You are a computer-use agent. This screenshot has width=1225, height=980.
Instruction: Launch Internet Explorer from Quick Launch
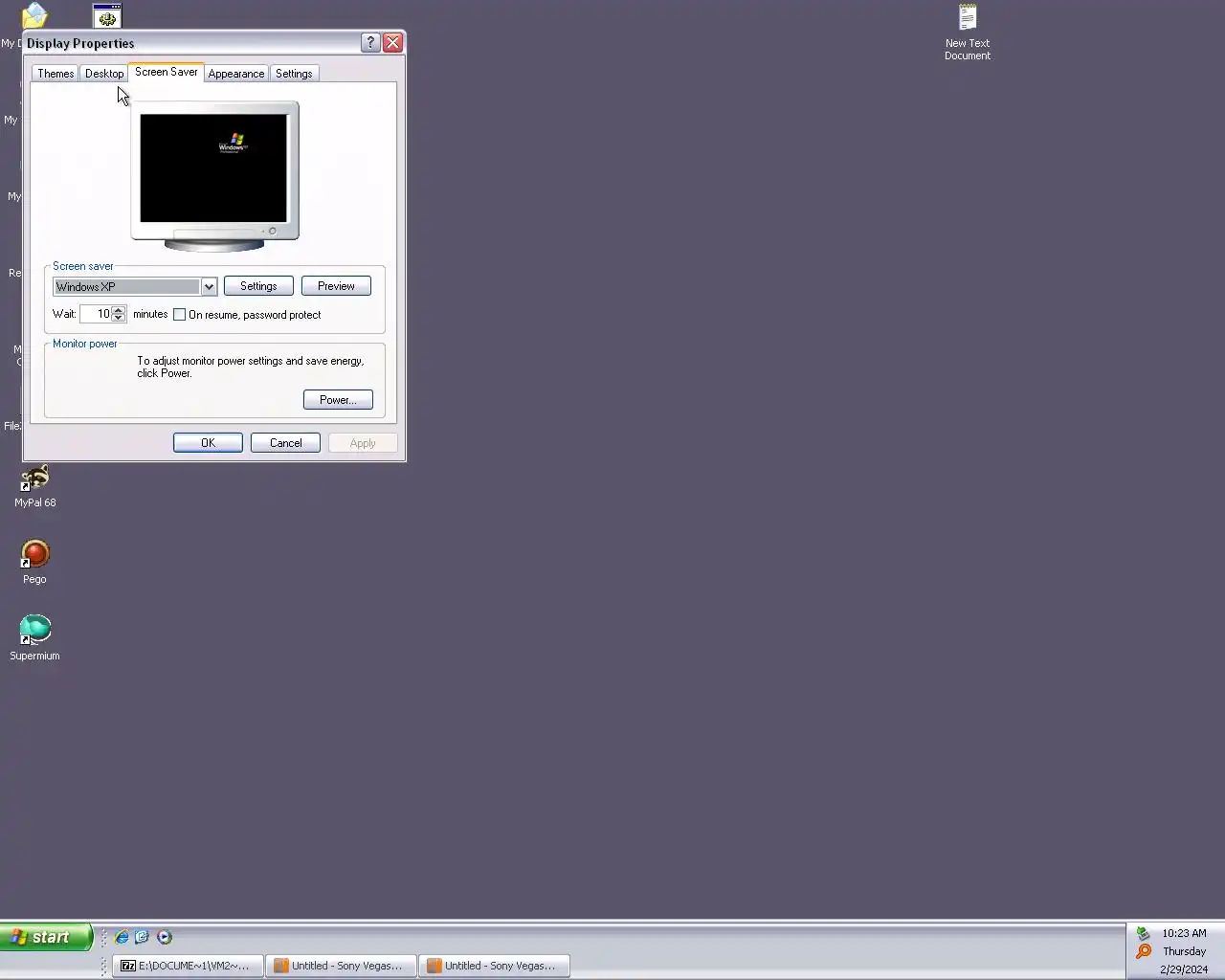[x=122, y=937]
